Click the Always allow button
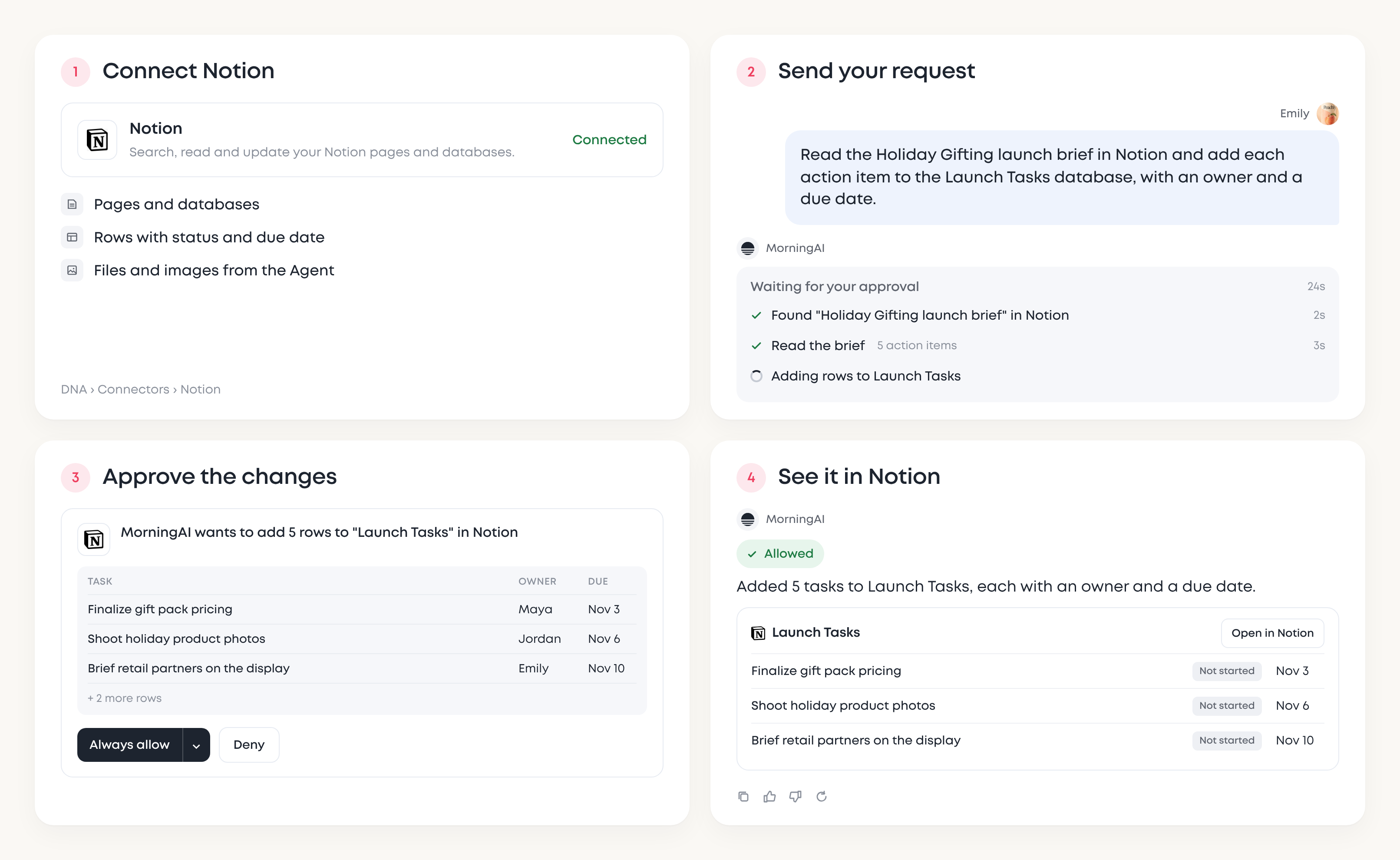Screen dimensions: 1400x860 point(130,745)
